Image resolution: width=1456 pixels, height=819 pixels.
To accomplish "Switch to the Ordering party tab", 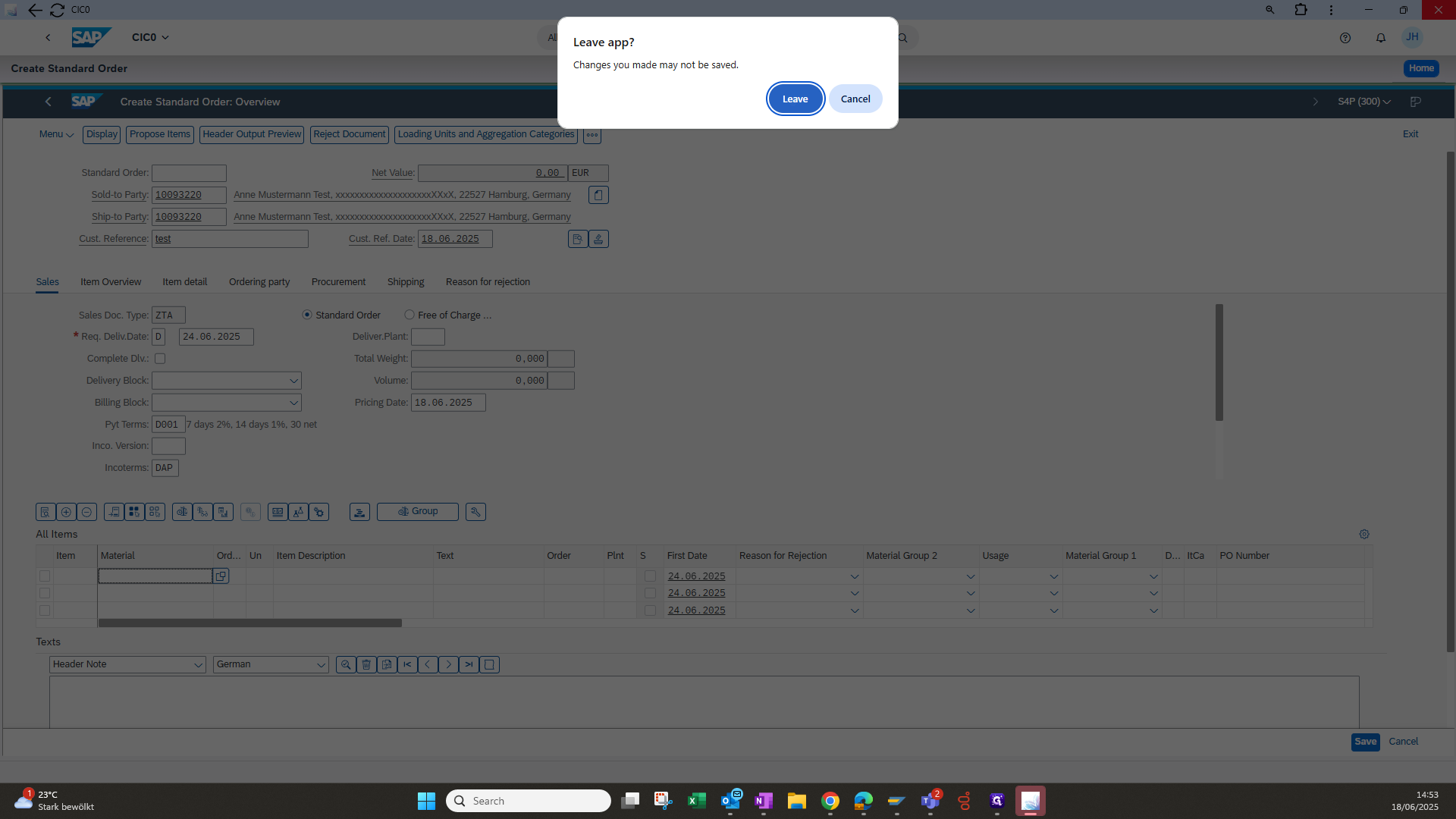I will click(259, 282).
